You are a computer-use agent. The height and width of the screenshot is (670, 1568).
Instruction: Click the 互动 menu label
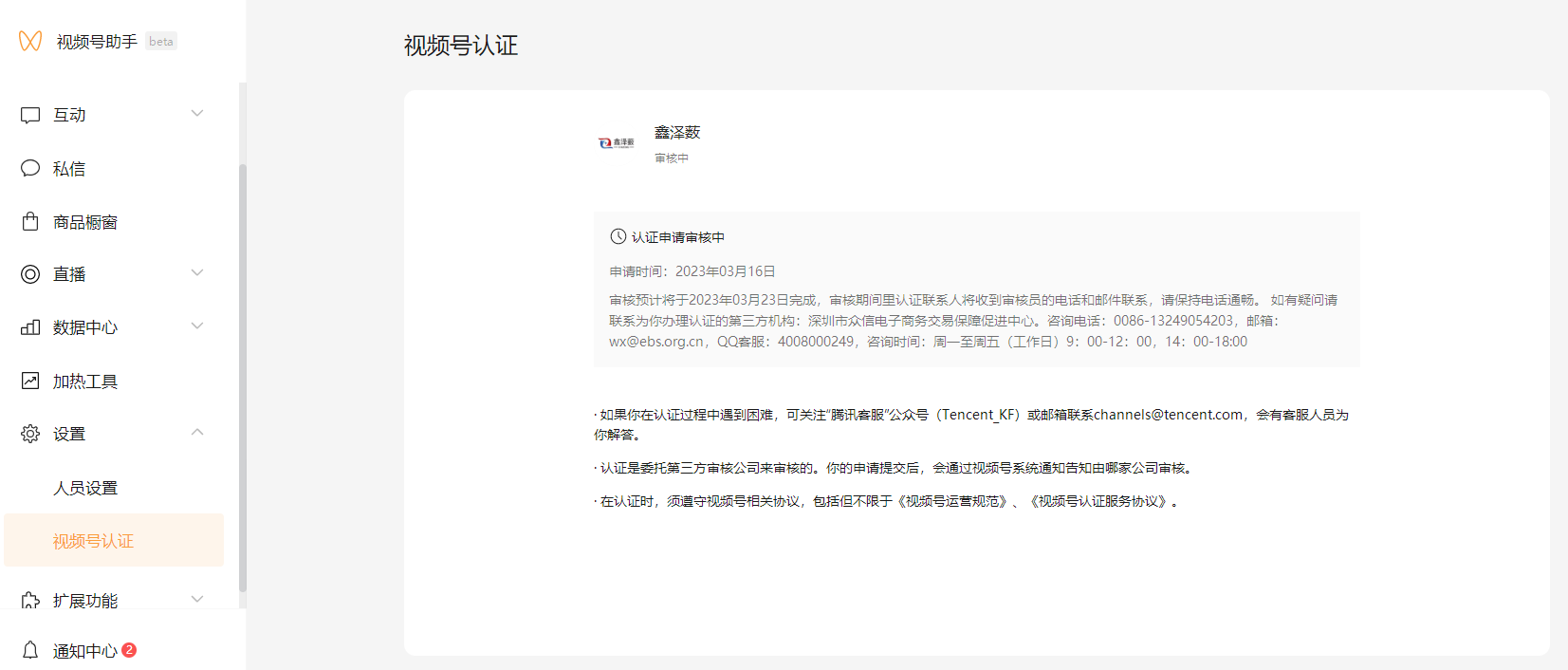[69, 115]
